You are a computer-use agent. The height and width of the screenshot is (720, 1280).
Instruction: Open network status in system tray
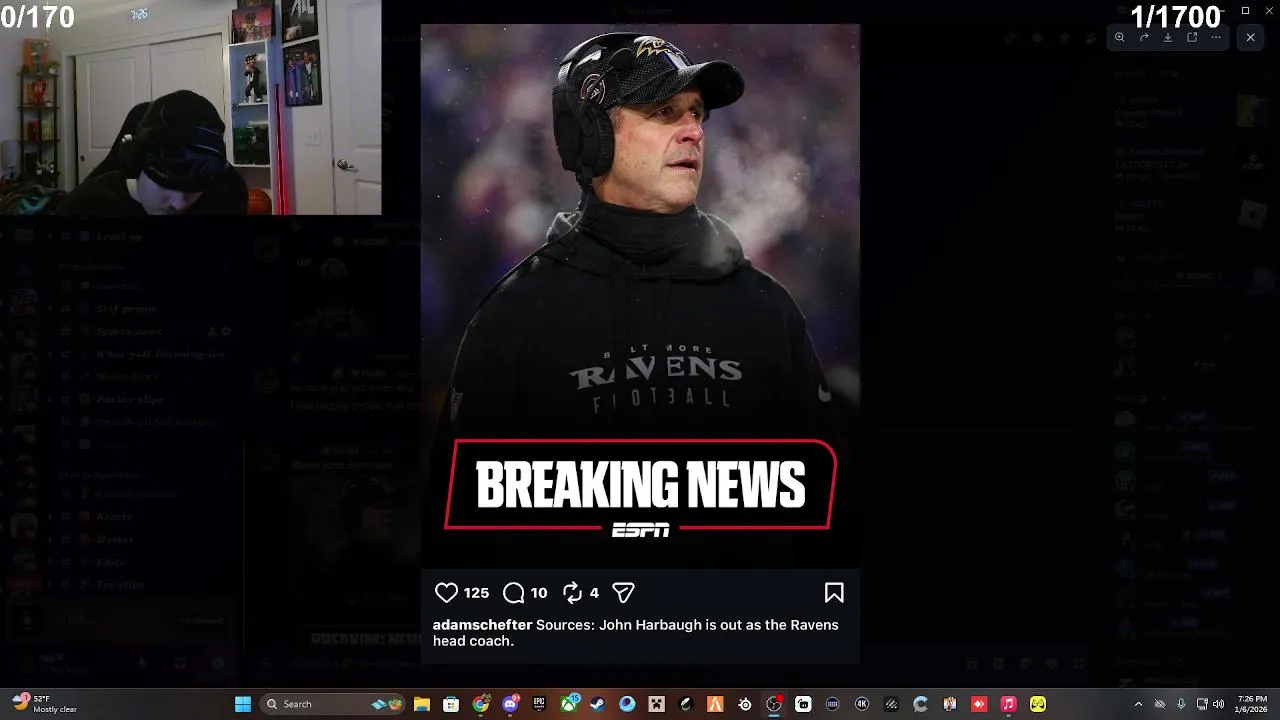pyautogui.click(x=1203, y=704)
